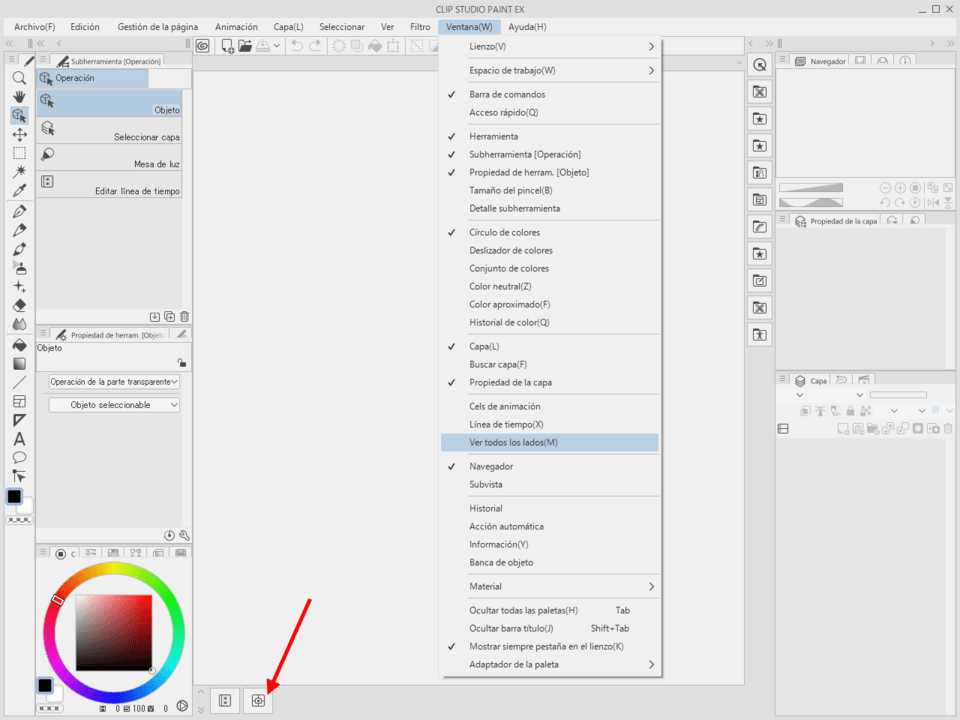Click the New canvas icon
This screenshot has height=720, width=960.
(227, 46)
